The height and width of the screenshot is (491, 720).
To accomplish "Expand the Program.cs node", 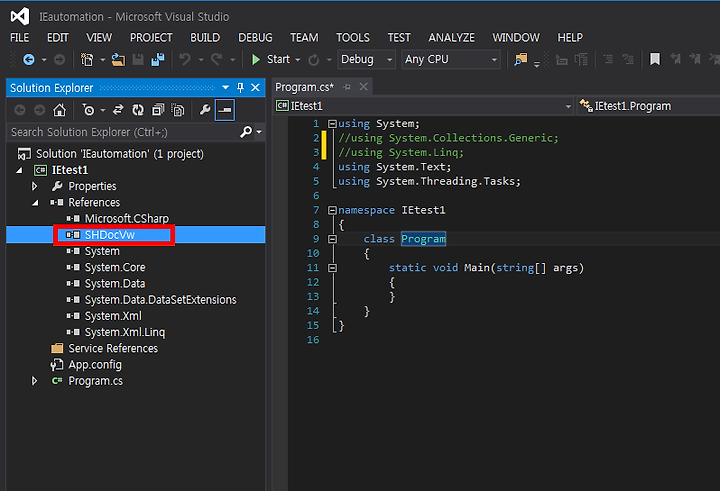I will [x=34, y=381].
